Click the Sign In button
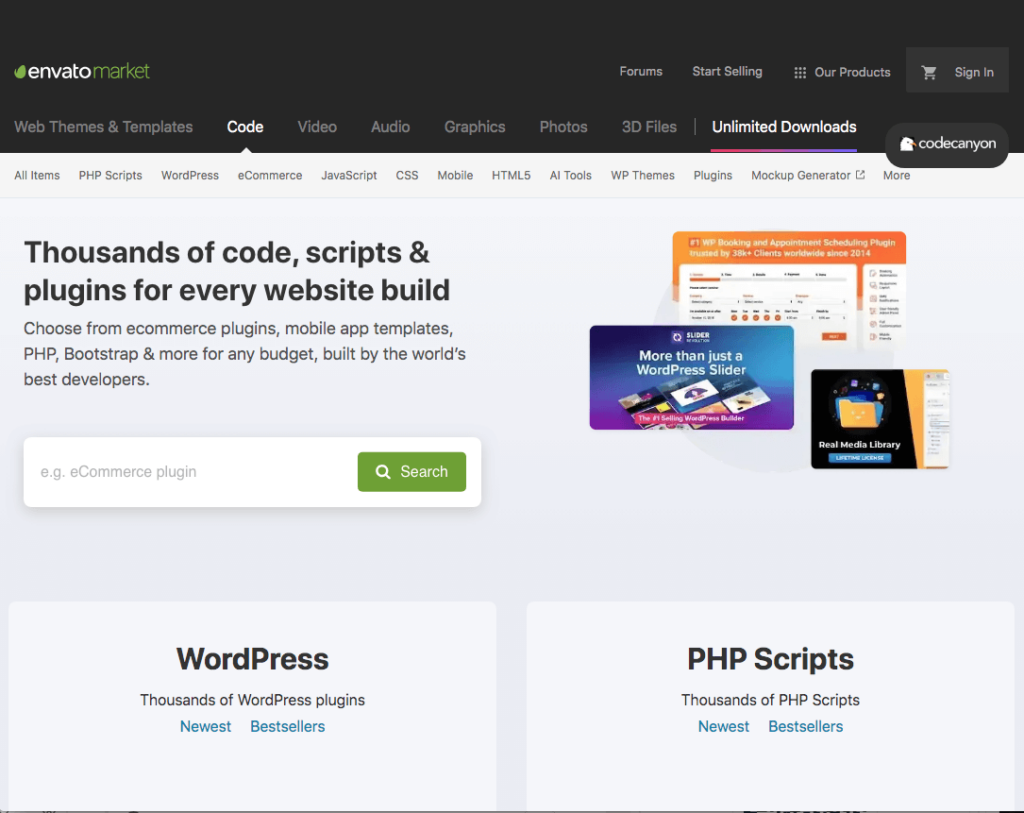This screenshot has width=1024, height=813. coord(974,72)
